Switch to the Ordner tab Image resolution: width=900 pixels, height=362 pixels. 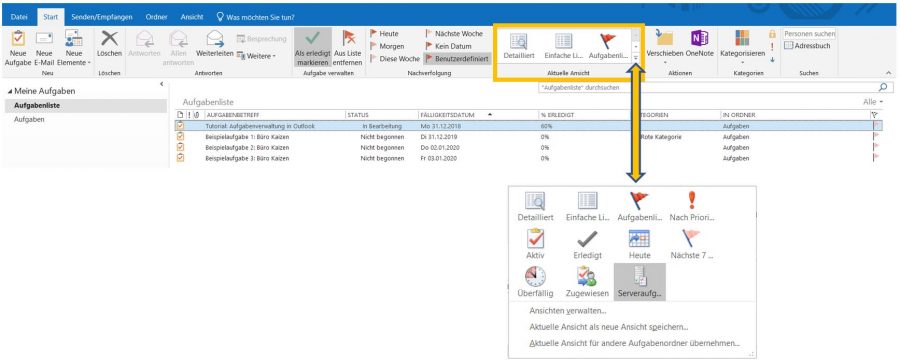[156, 17]
